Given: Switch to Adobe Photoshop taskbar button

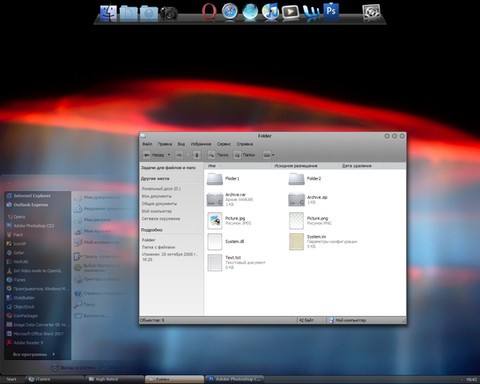Looking at the screenshot, I should (x=234, y=379).
